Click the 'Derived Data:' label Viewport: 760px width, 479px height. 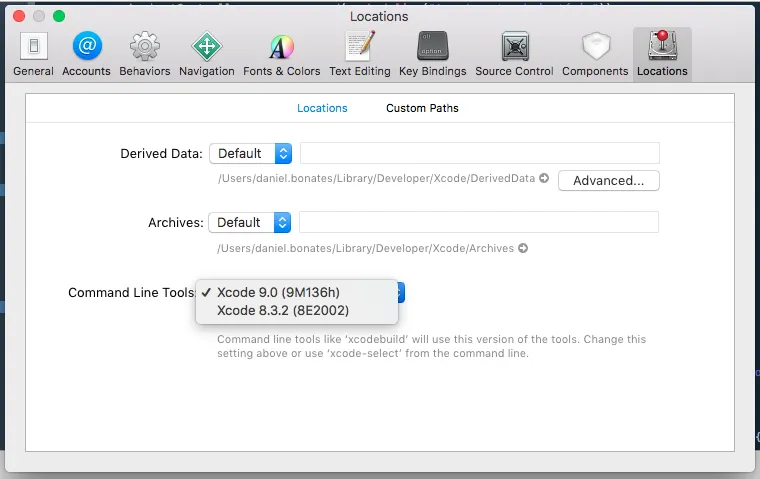161,154
